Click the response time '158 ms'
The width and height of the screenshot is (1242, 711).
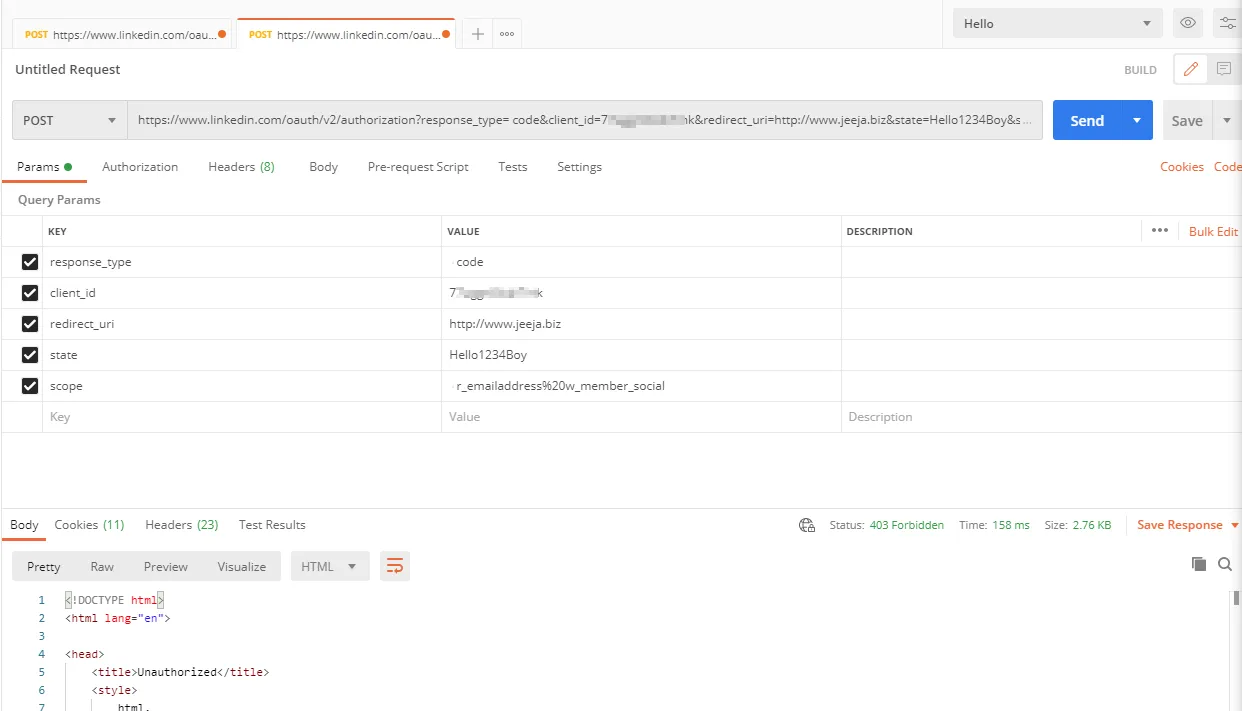coord(1011,525)
